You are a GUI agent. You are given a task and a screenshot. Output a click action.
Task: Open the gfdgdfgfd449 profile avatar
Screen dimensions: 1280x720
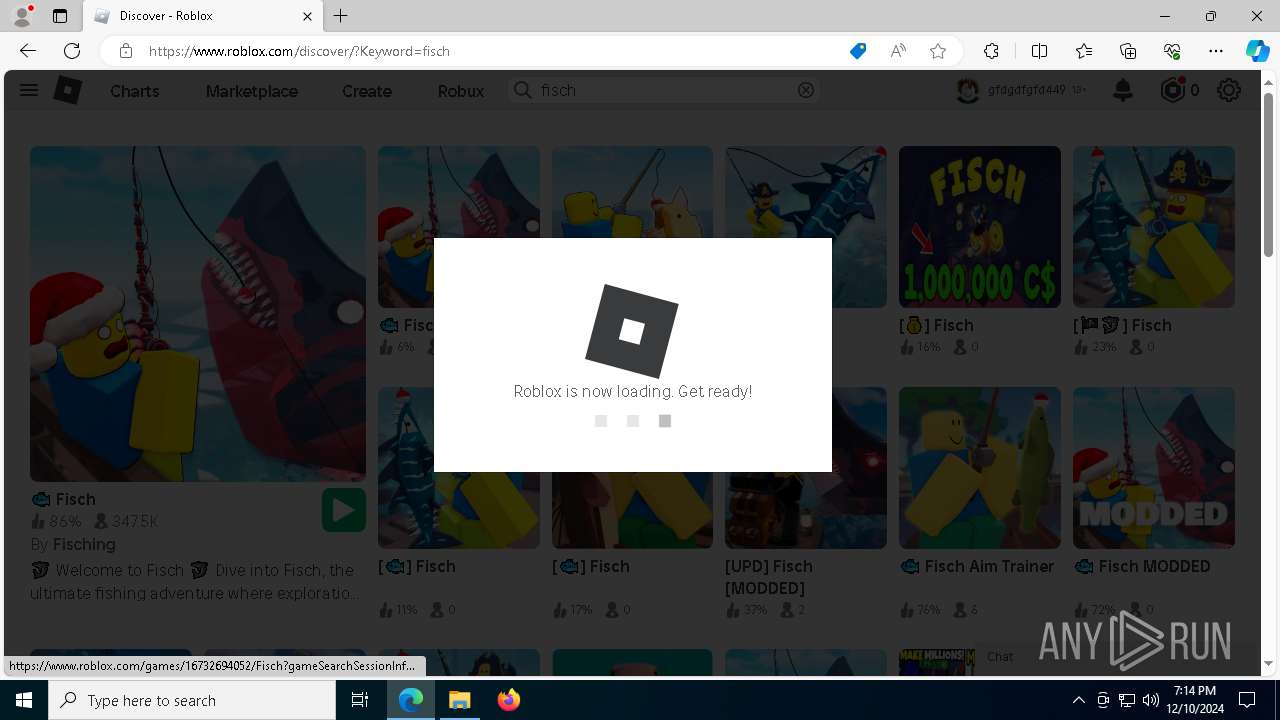pos(967,91)
